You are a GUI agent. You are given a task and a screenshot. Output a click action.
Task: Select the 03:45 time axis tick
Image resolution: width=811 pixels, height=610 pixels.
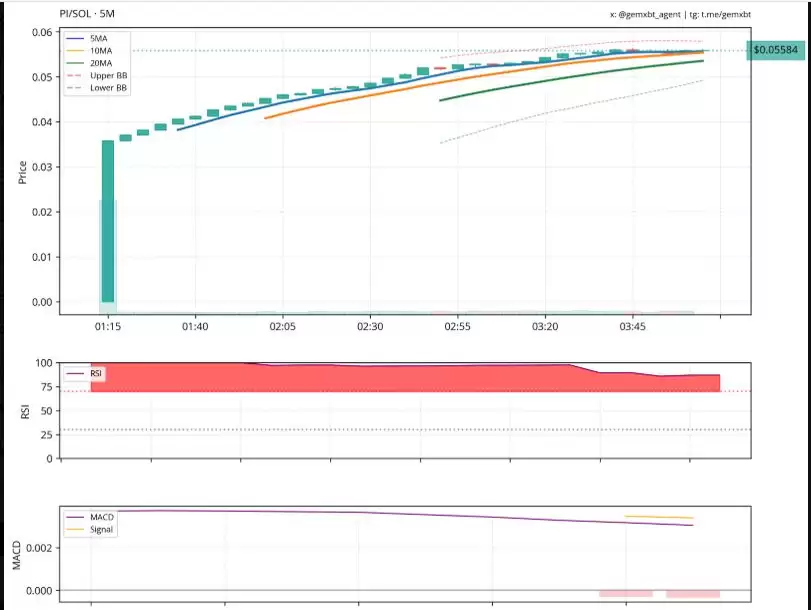[x=632, y=327]
